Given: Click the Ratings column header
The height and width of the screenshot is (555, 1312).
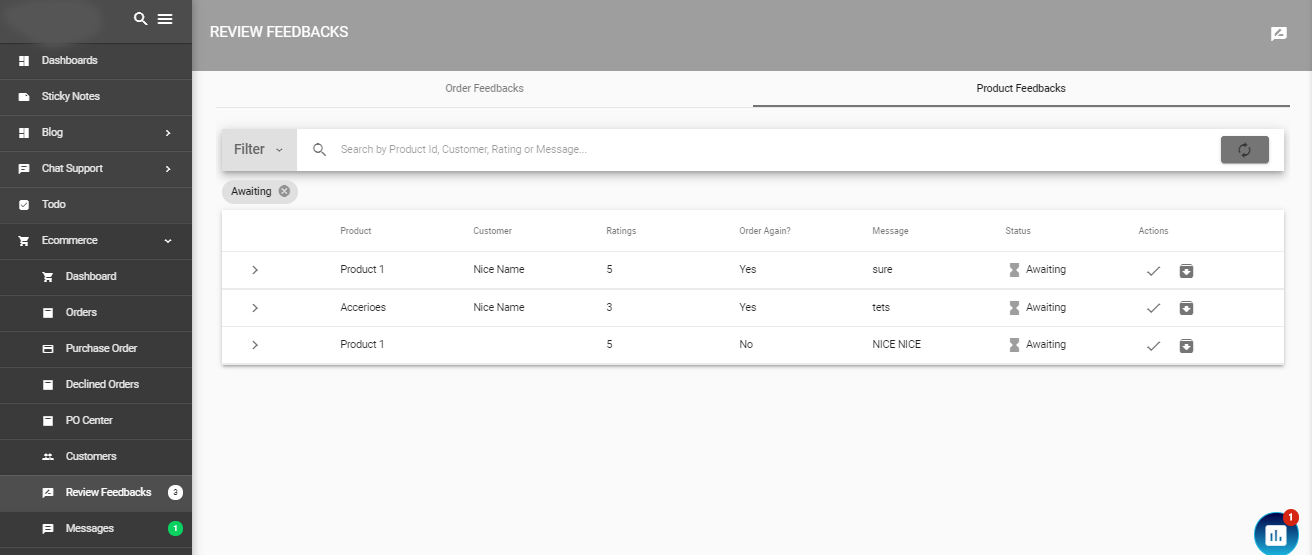Looking at the screenshot, I should click(621, 231).
